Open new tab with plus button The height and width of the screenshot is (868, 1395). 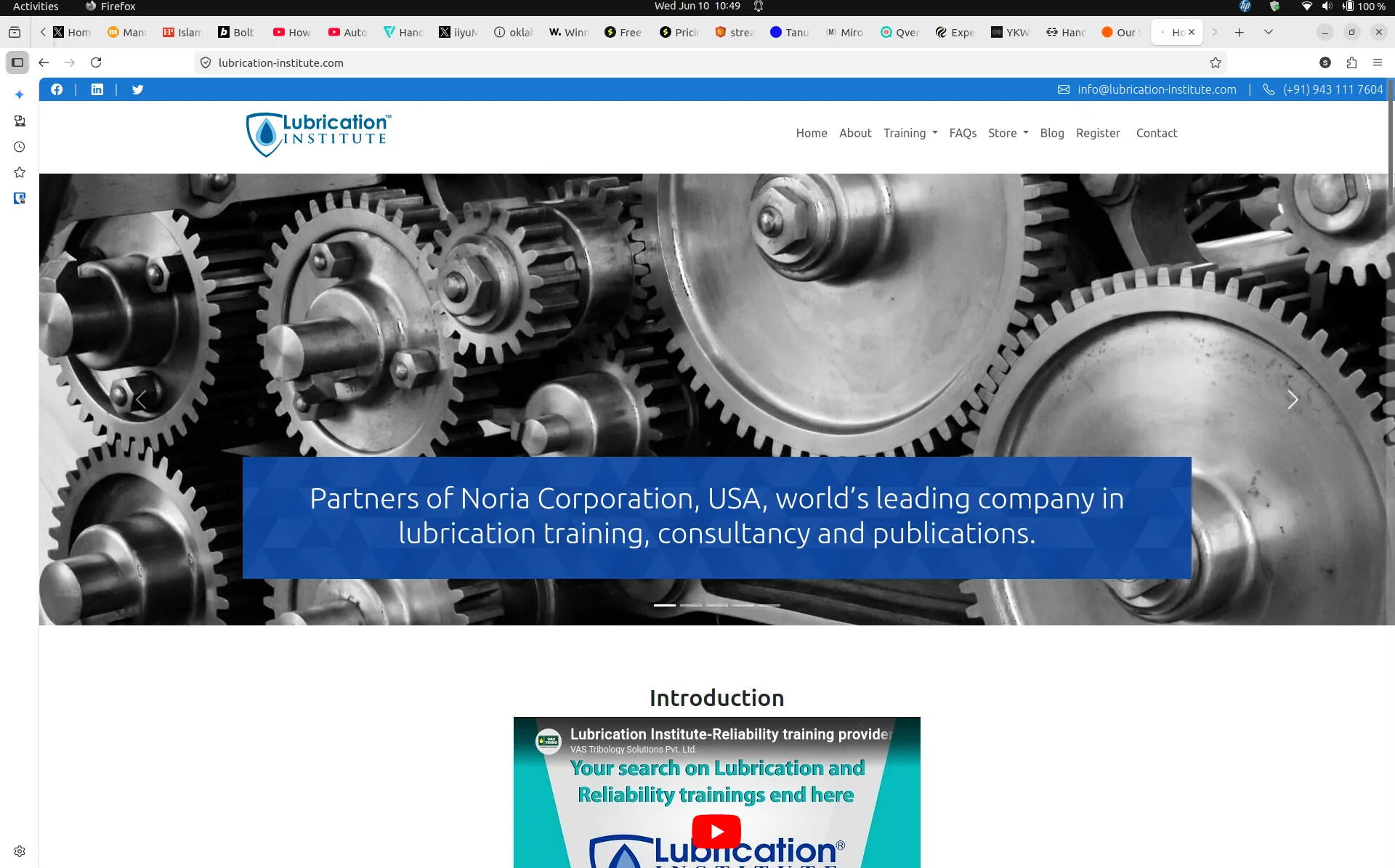[x=1240, y=32]
